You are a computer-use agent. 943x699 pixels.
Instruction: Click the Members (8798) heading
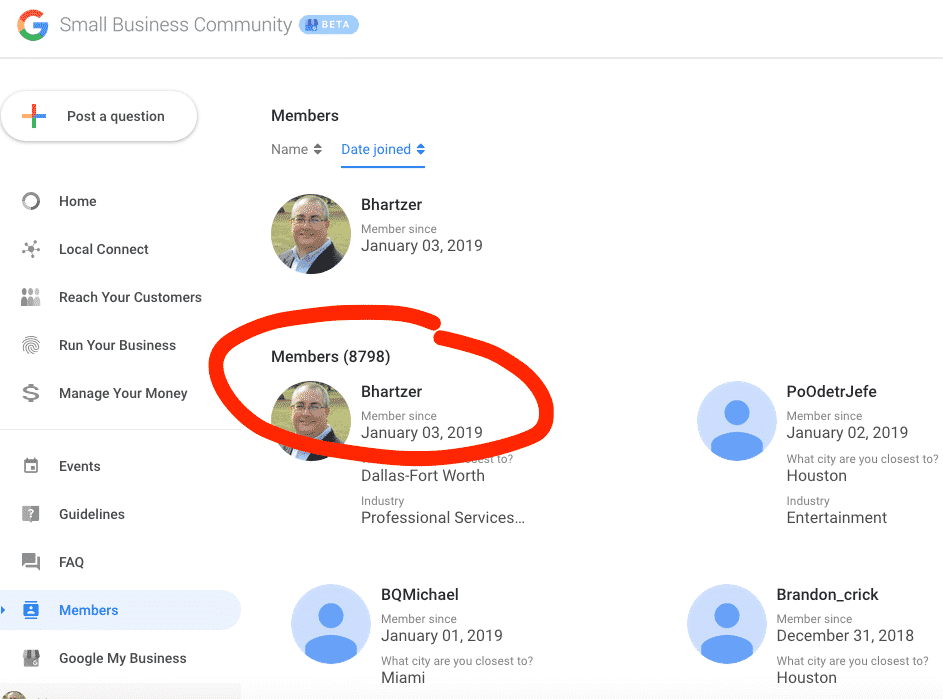tap(330, 356)
